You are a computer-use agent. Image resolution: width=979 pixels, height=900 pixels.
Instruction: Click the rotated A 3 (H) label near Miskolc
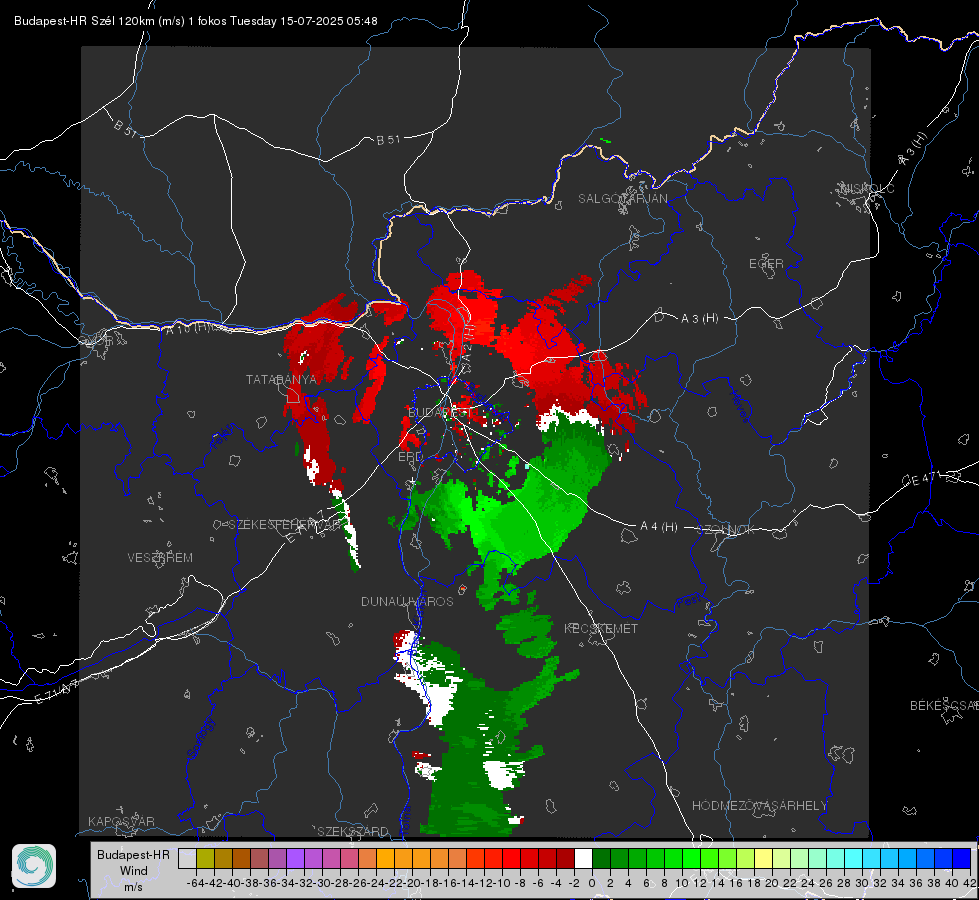[913, 149]
